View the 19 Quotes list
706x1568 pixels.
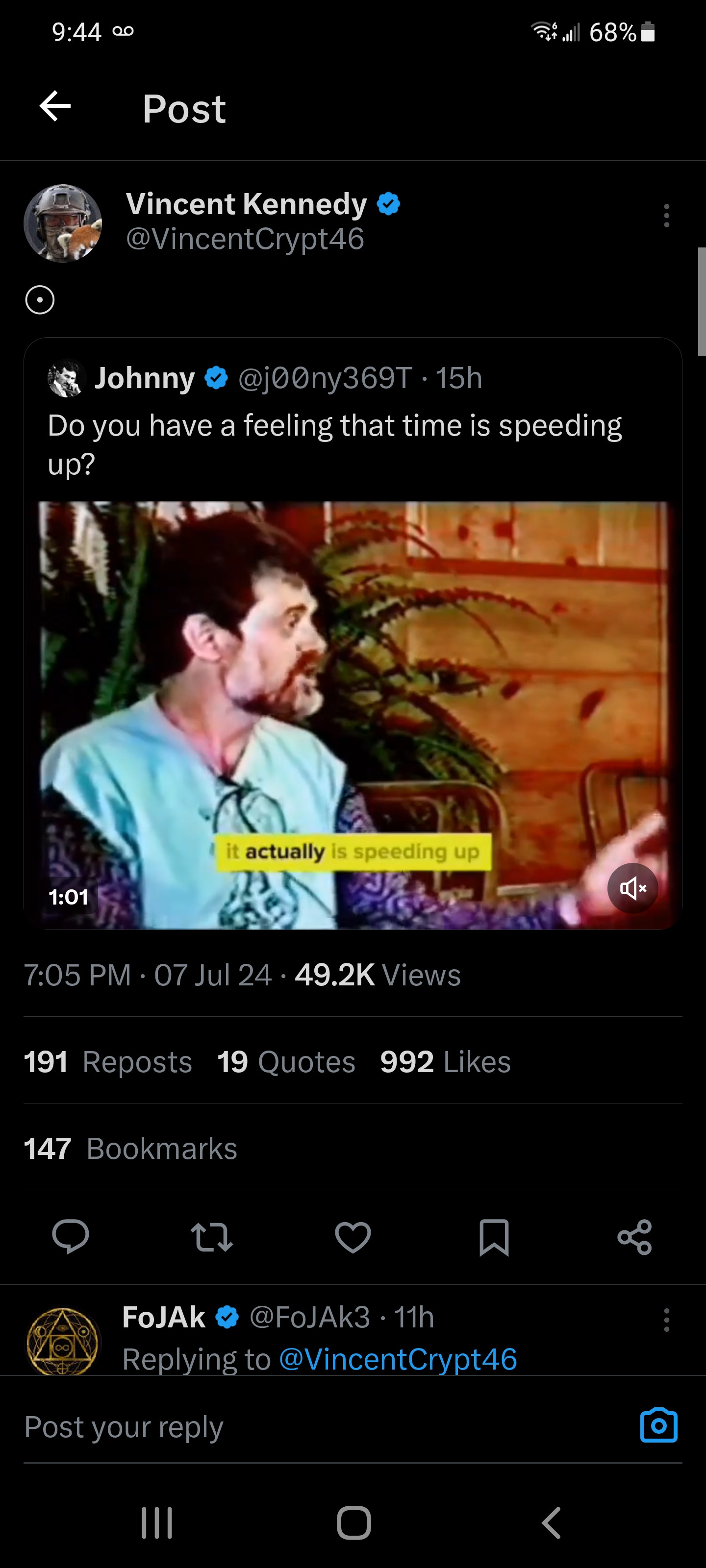(x=286, y=1062)
